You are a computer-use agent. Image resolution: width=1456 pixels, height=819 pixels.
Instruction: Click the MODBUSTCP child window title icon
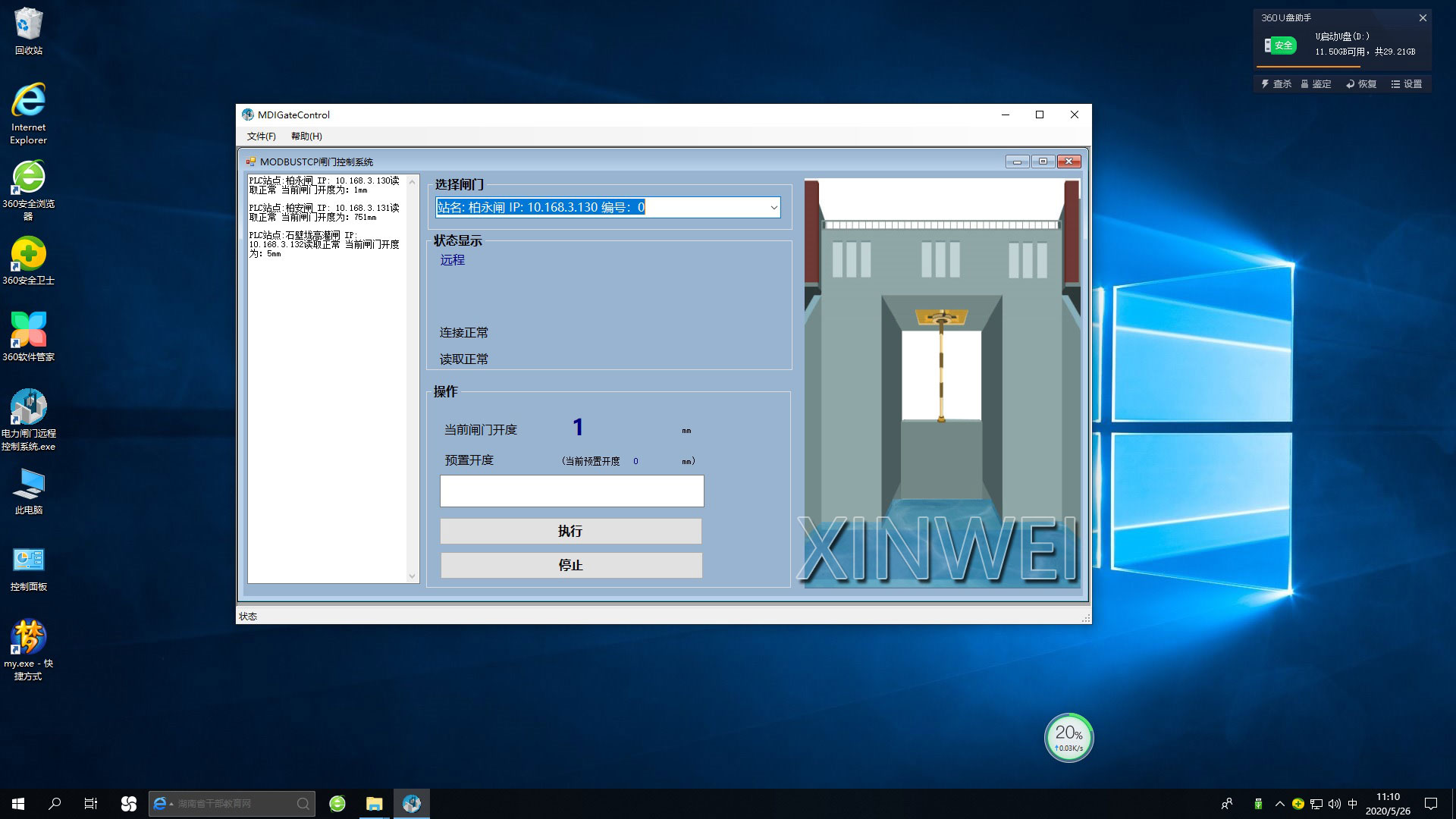(251, 162)
